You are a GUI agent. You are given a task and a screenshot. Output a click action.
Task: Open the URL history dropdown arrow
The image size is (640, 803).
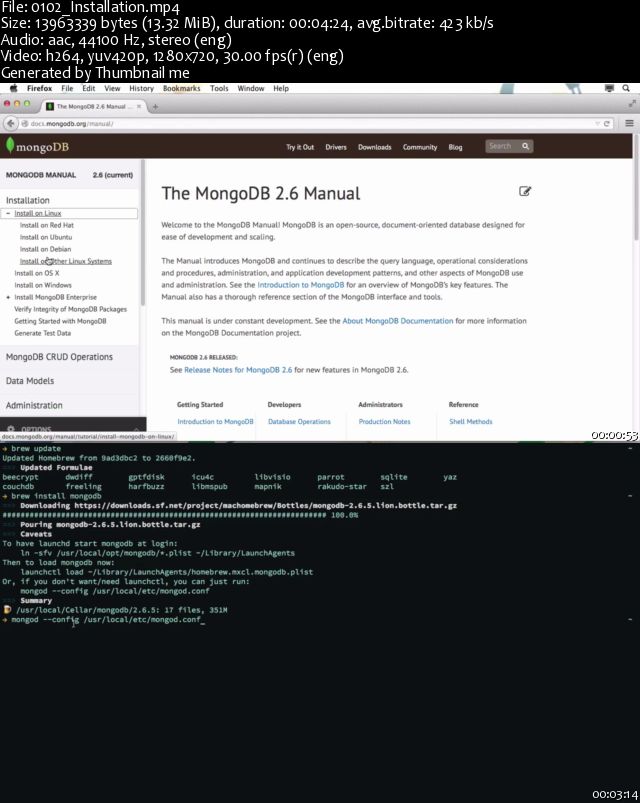coord(597,123)
